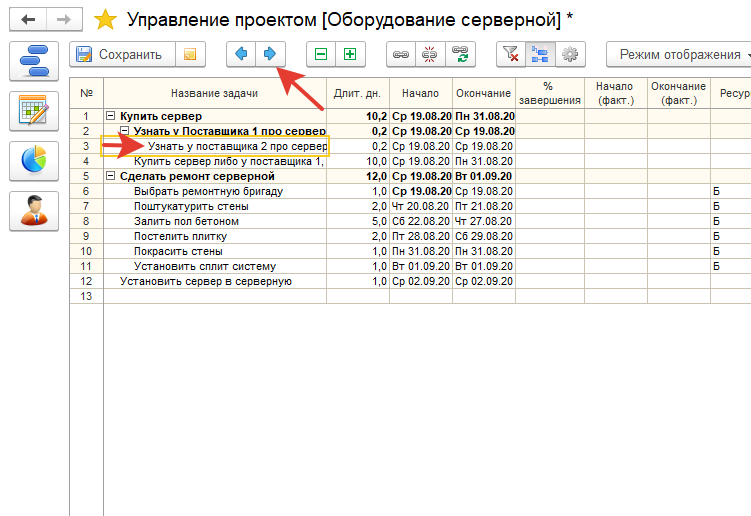Click the refresh links chain icon
This screenshot has height=516, width=751.
(x=460, y=54)
